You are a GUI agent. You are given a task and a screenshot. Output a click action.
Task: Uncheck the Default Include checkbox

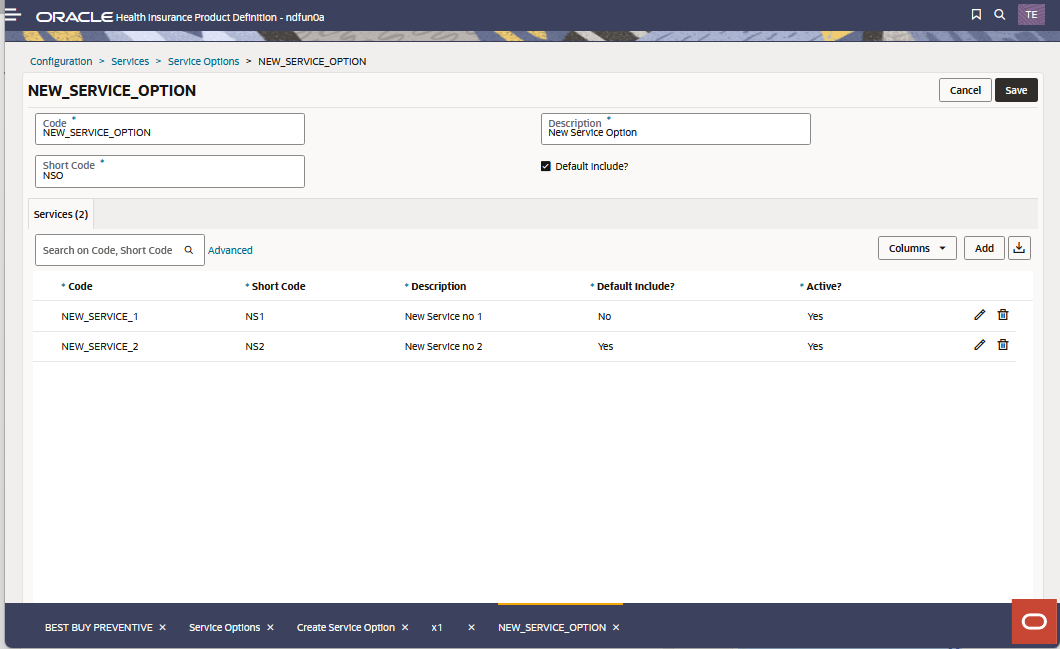pos(545,166)
